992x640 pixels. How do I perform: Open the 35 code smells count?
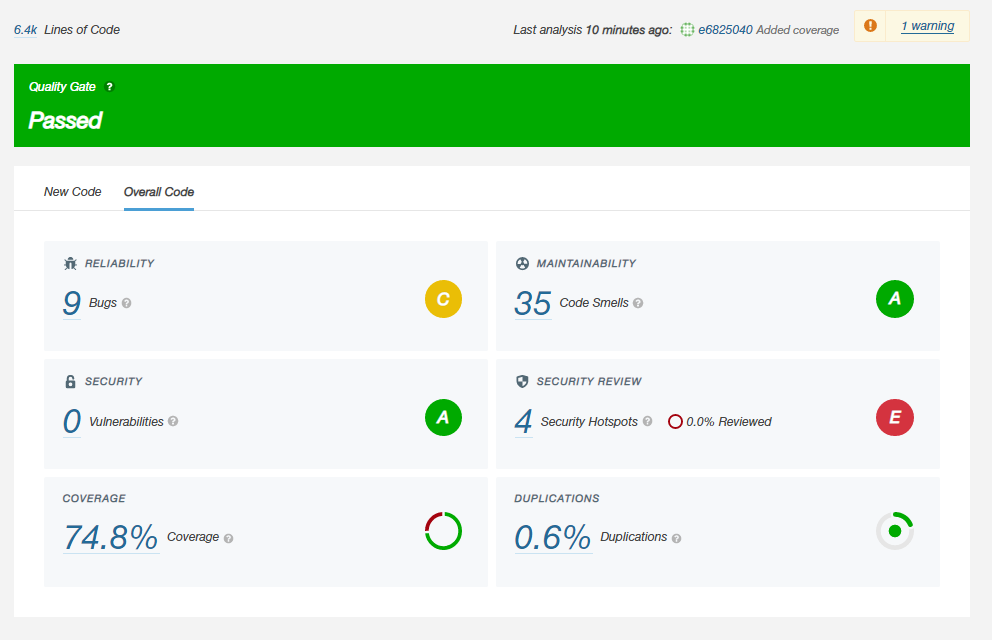click(533, 302)
